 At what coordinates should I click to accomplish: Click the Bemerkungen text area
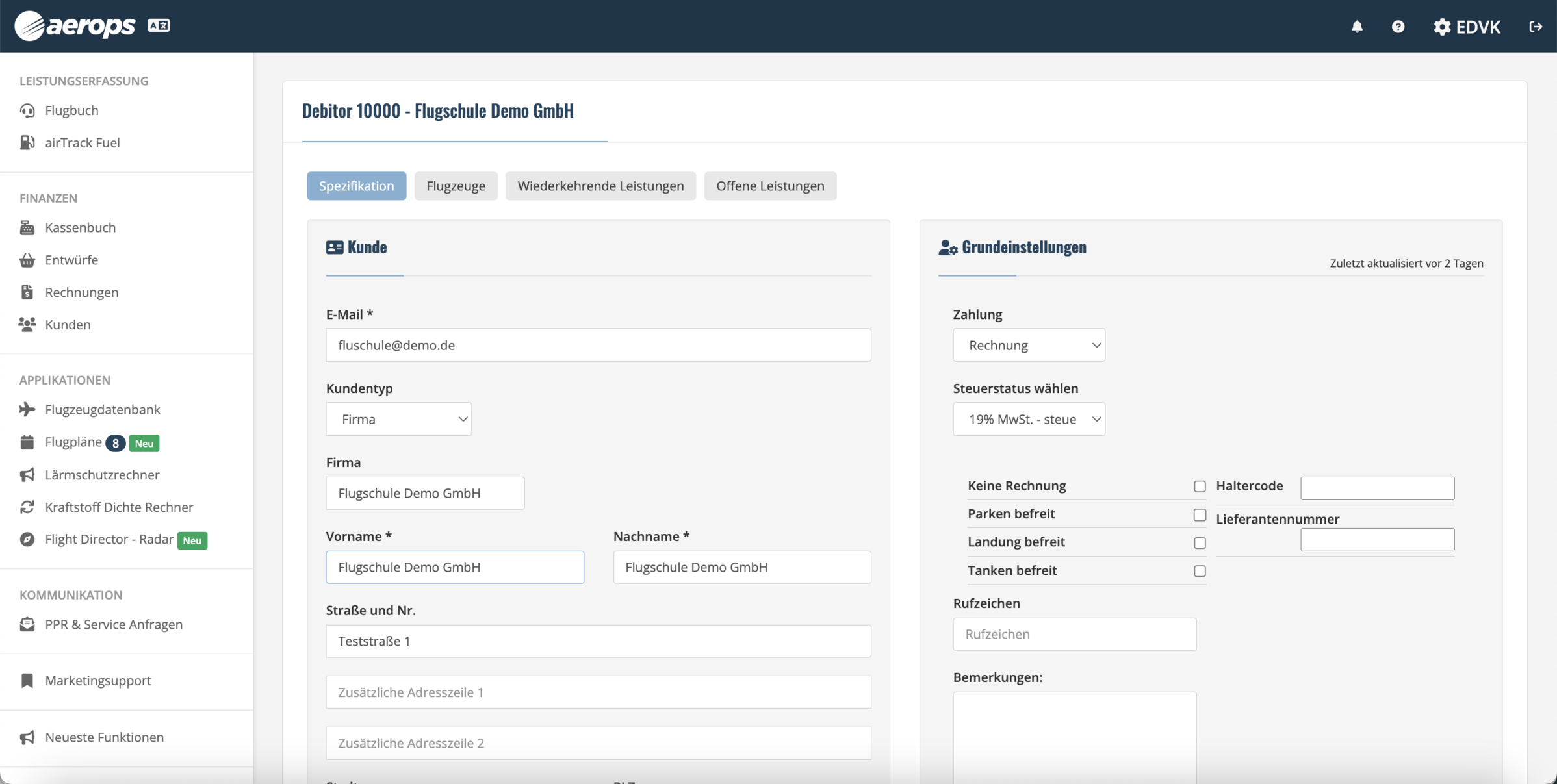coord(1074,738)
